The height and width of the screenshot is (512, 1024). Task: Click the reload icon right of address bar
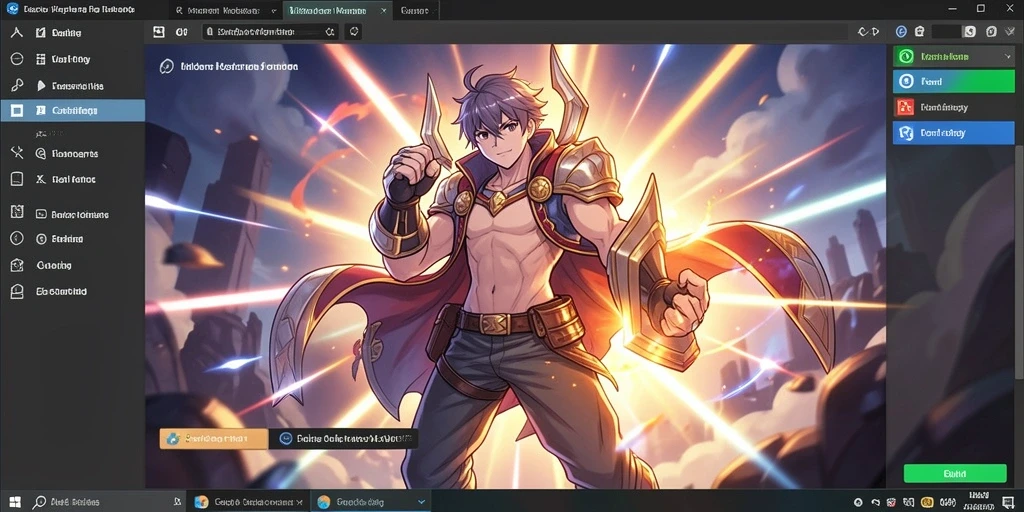pyautogui.click(x=353, y=31)
